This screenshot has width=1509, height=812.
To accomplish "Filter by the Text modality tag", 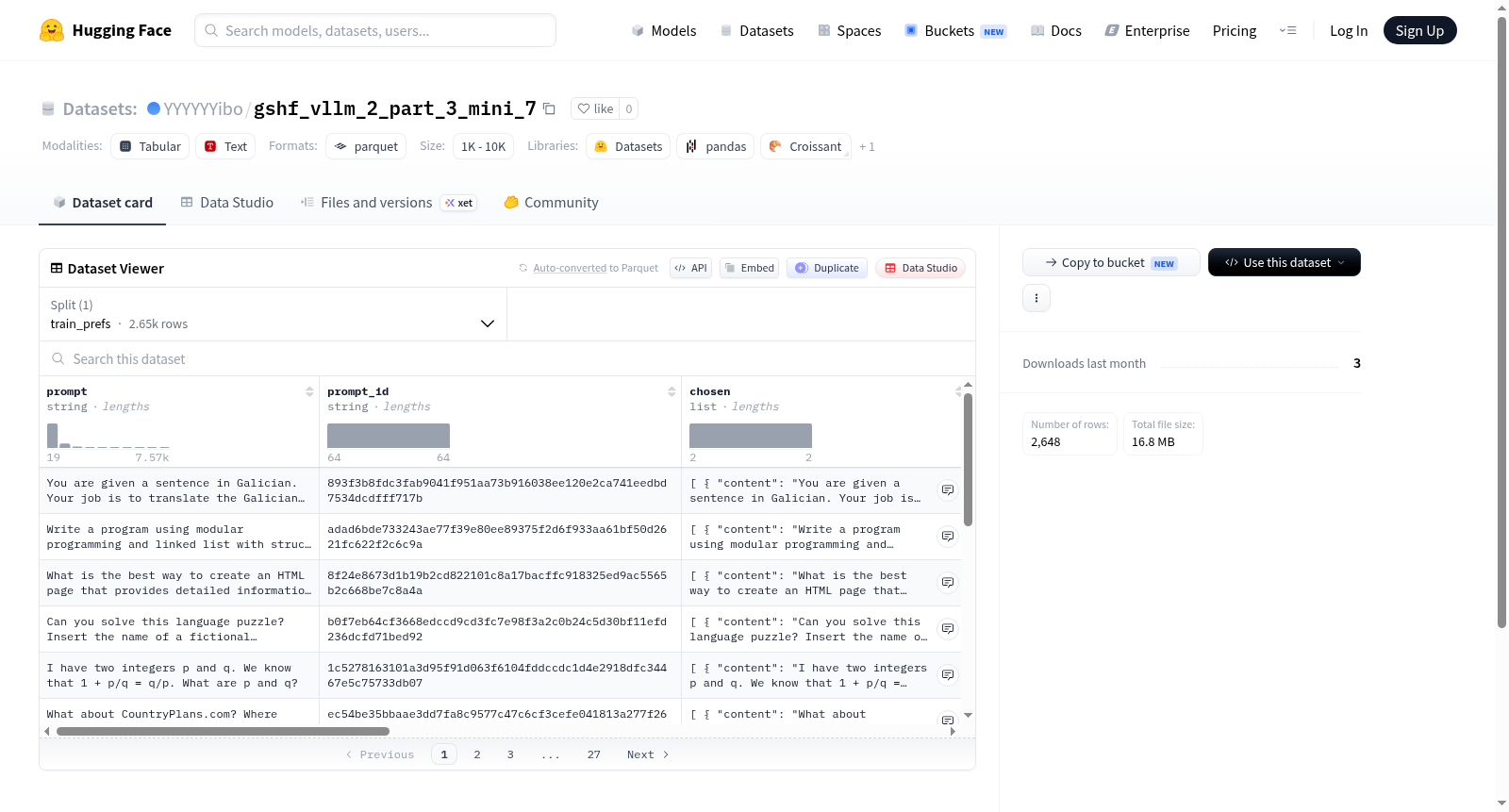I will coord(225,146).
